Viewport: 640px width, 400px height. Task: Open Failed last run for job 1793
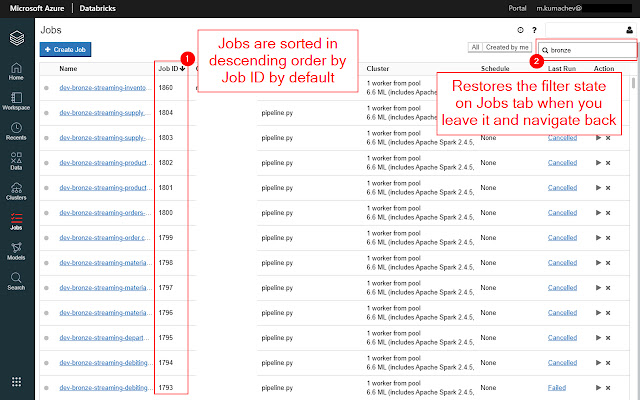557,388
